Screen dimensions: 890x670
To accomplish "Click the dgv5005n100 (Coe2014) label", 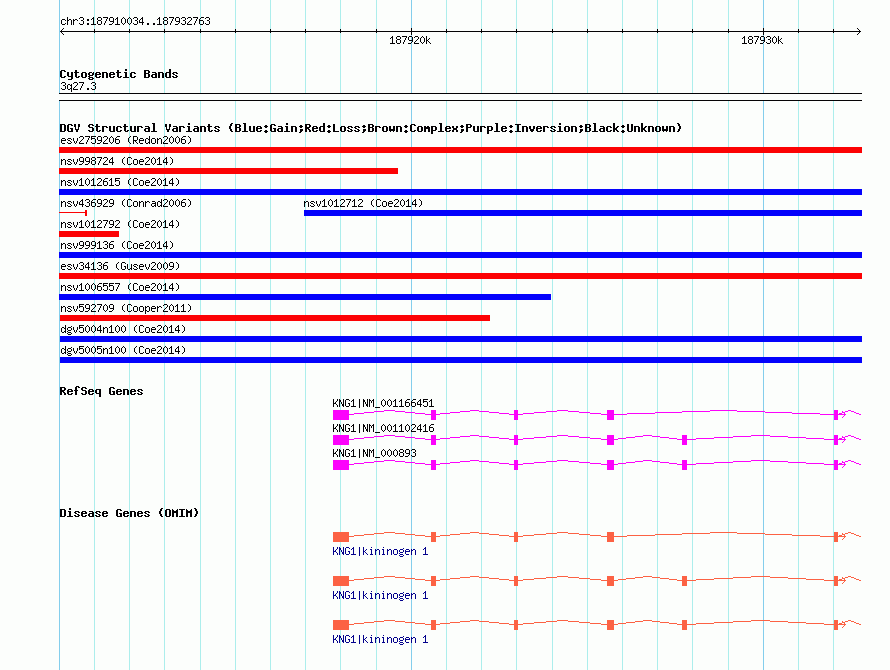I will (123, 350).
